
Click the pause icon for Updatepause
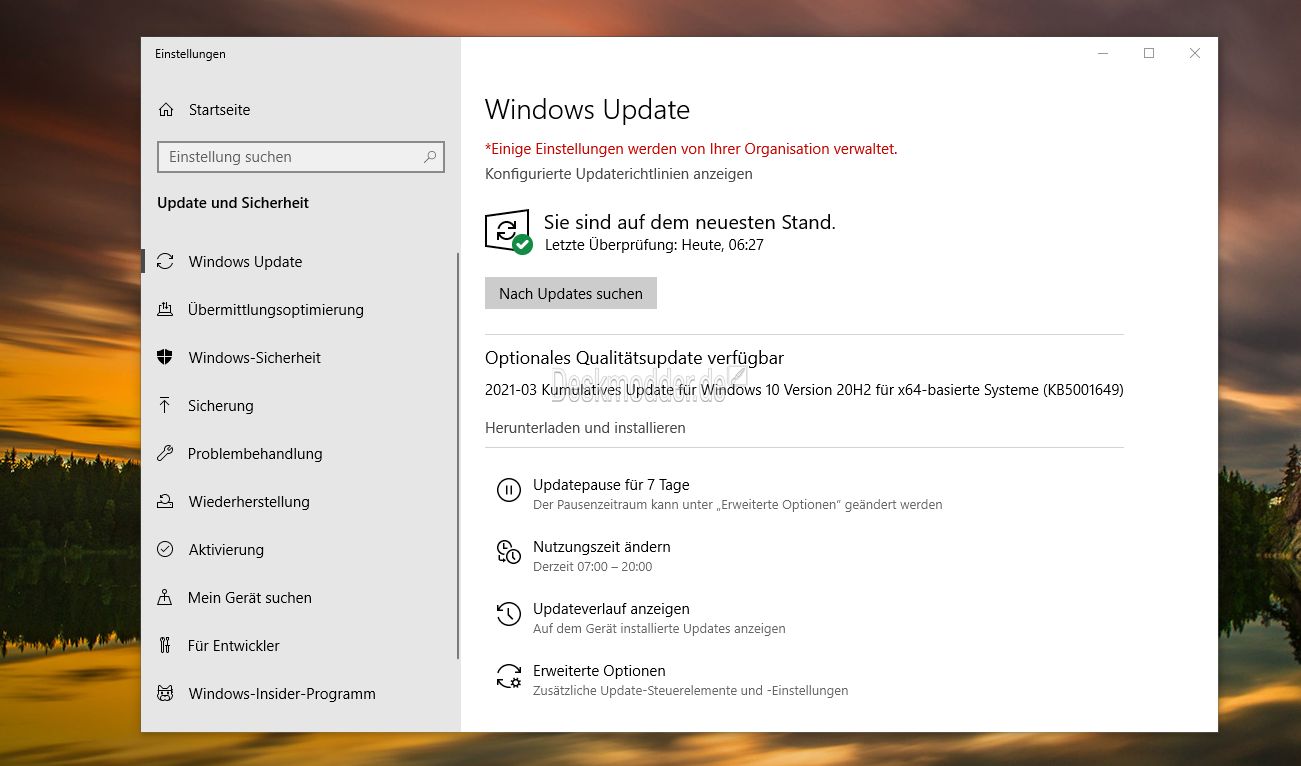click(x=509, y=490)
